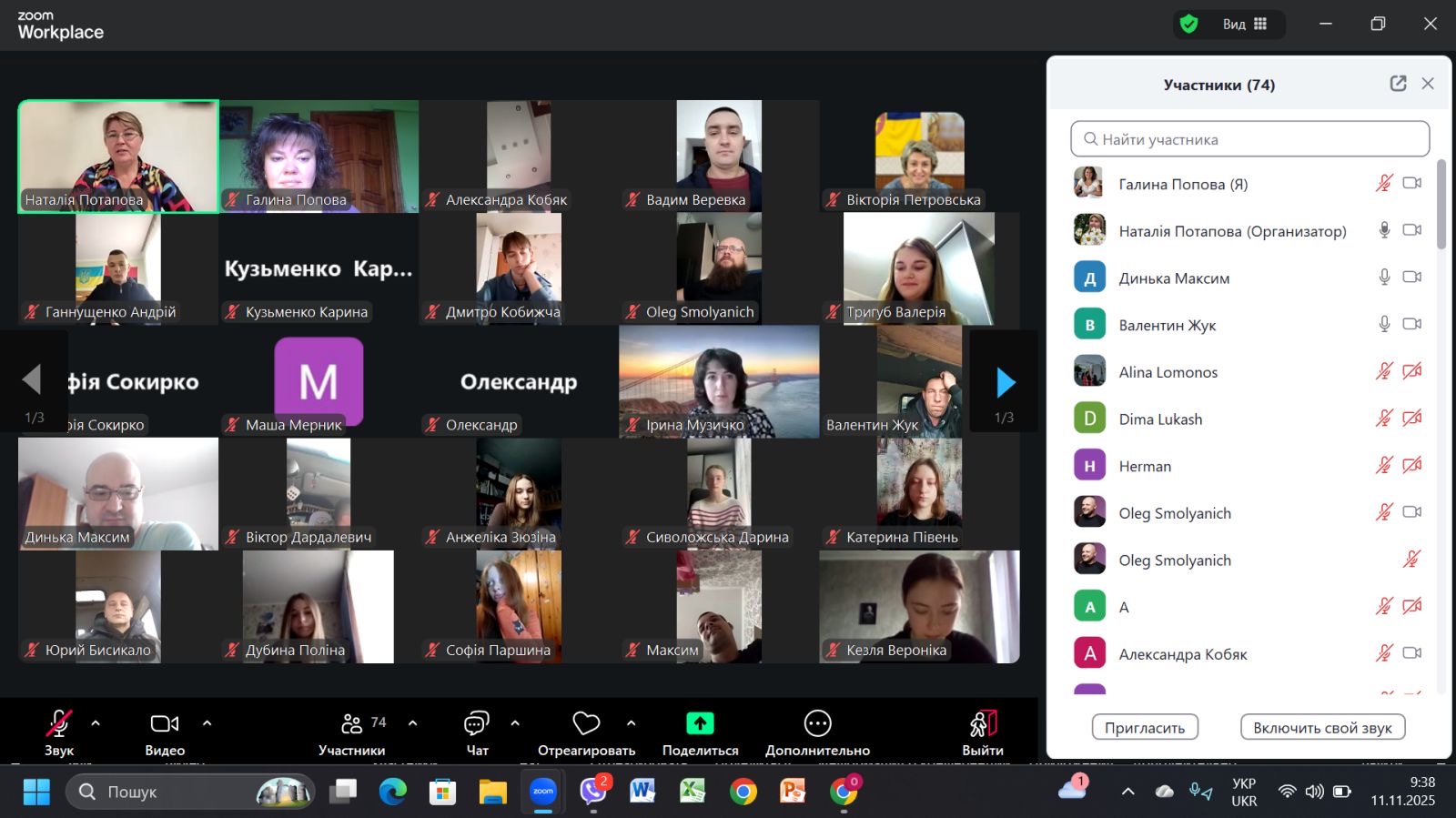Toggle camera with the Видео button
Viewport: 1456px width, 818px height.
pyautogui.click(x=165, y=724)
